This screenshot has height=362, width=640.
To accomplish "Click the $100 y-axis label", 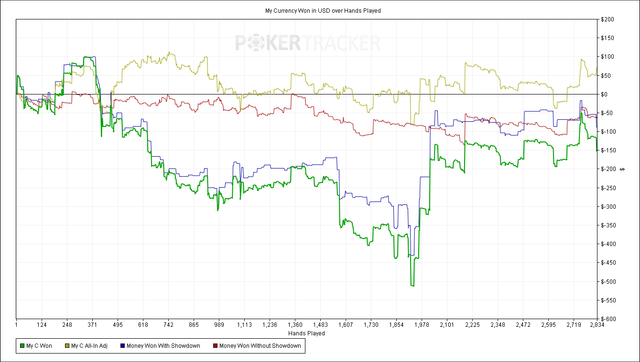I will coord(607,57).
